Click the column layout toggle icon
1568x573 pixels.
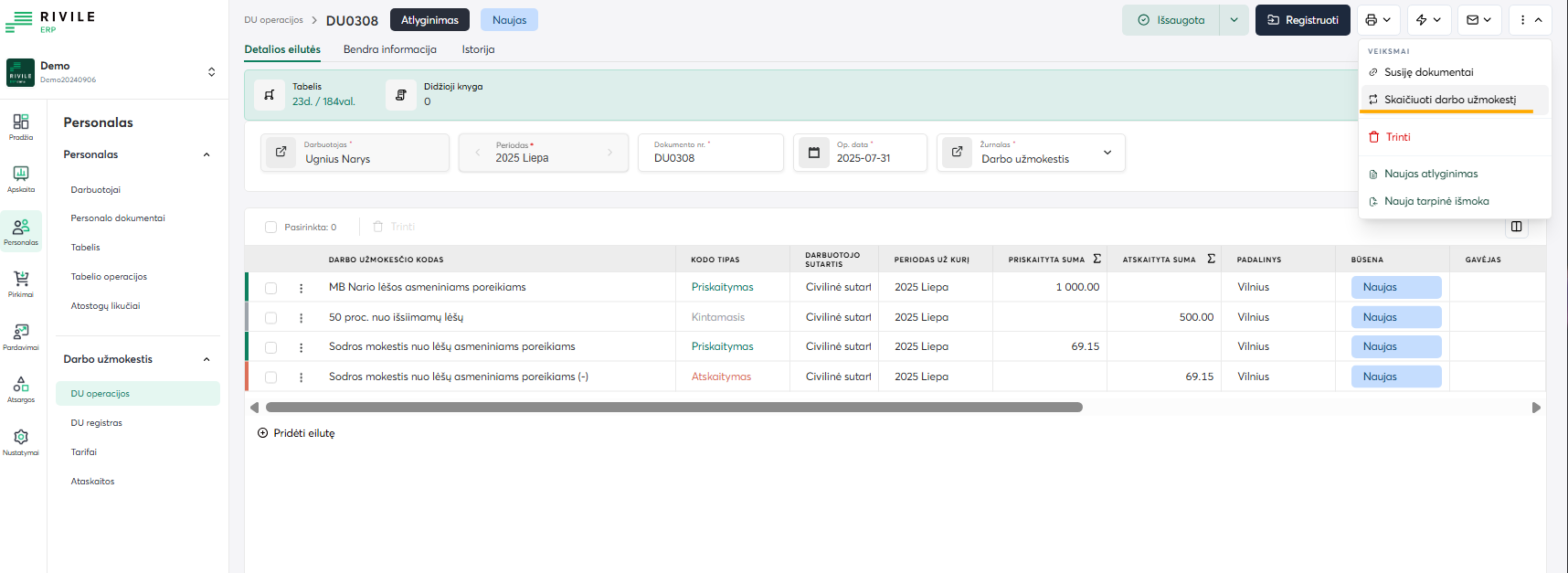1516,227
